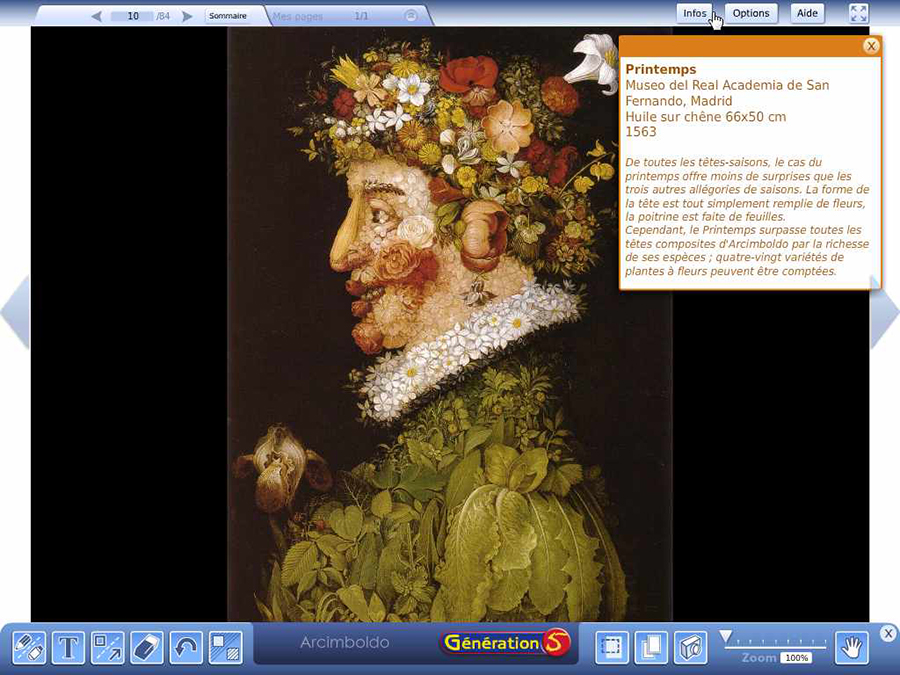Select the Text tool
900x675 pixels.
tap(67, 648)
